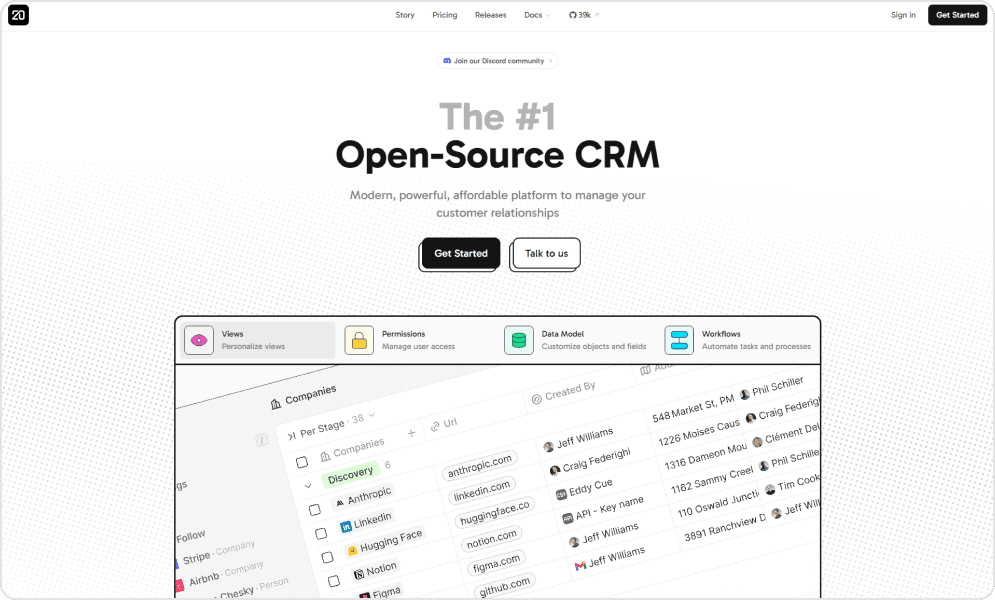Screen dimensions: 995x600
Task: Collapse the Discovery group chevron
Action: pyautogui.click(x=308, y=486)
